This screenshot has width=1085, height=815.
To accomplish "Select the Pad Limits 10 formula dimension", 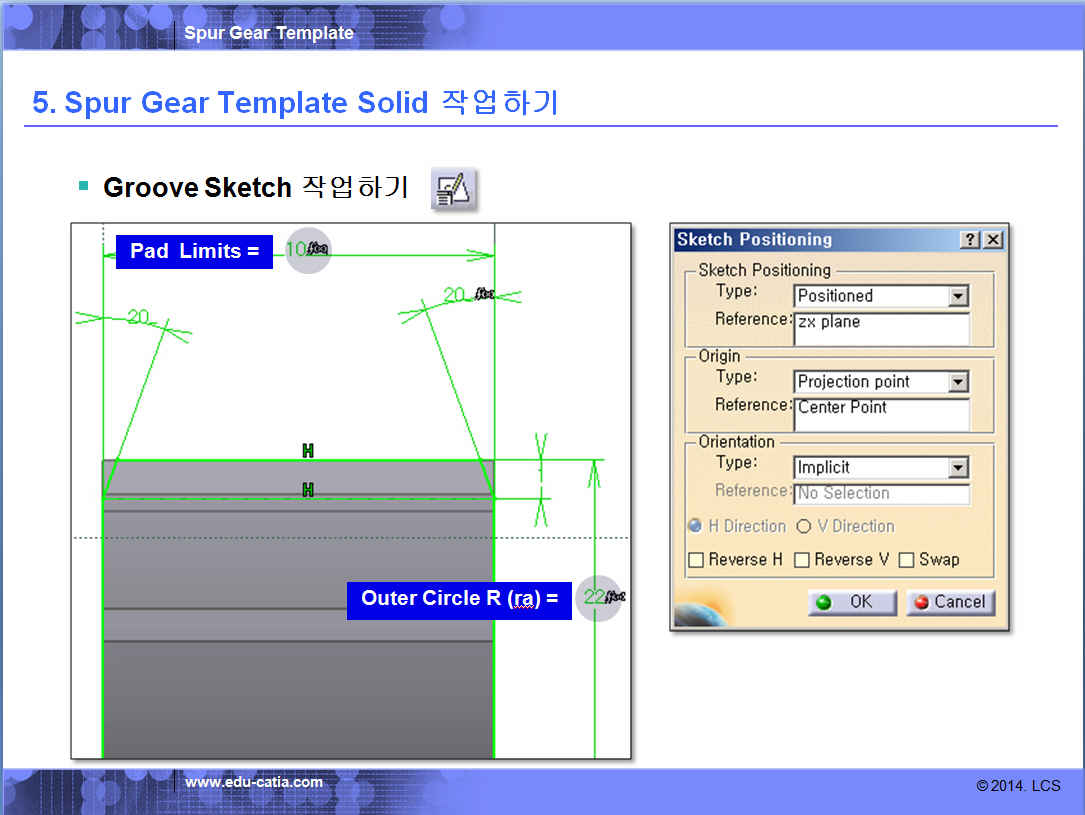I will tap(307, 250).
